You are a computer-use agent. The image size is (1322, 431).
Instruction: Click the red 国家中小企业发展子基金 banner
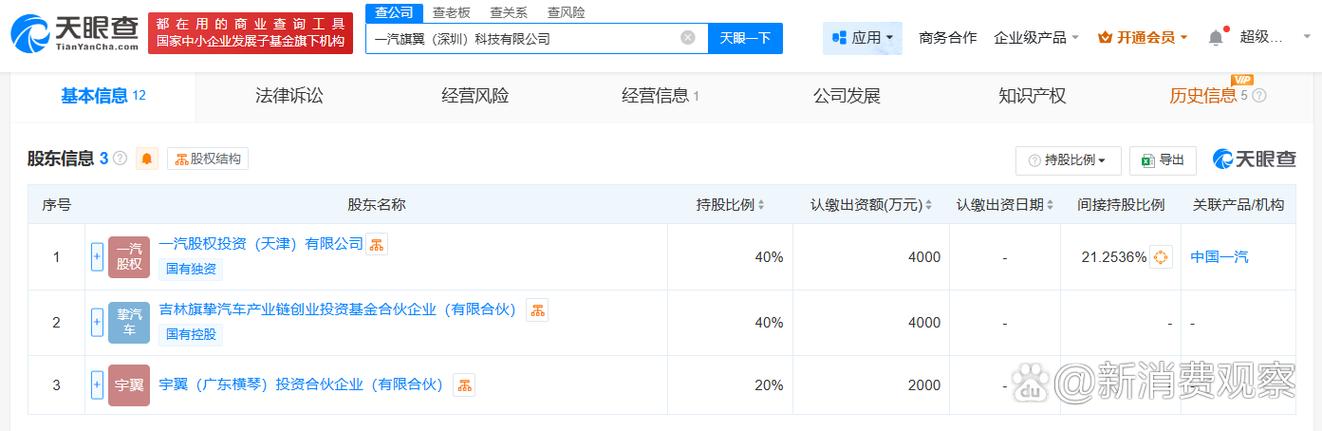(250, 33)
